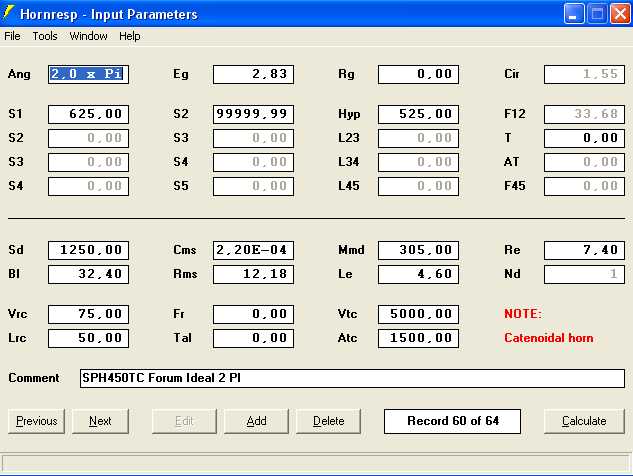Click the red 'NOTE:' text
This screenshot has height=476, width=633.
point(523,314)
